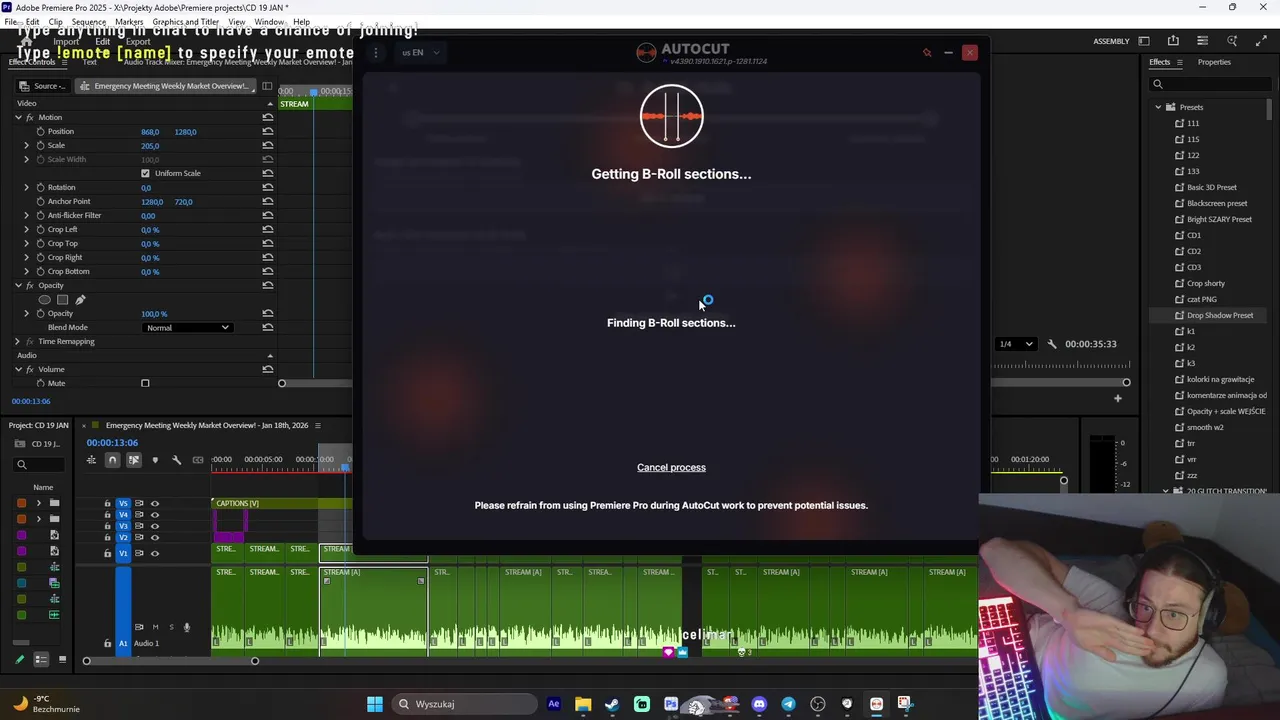
Task: Hide video track V3 eye icon
Action: pyautogui.click(x=154, y=526)
